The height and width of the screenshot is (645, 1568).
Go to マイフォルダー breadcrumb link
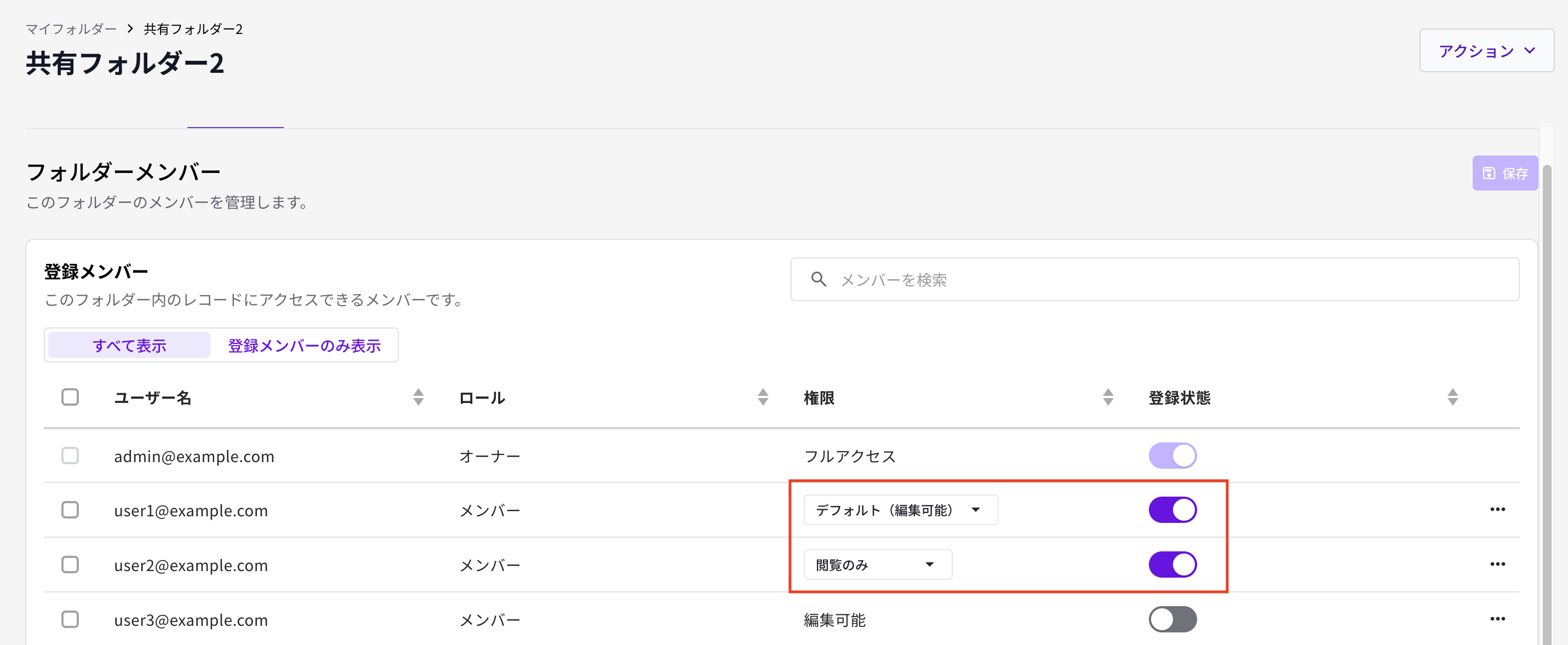[71, 29]
